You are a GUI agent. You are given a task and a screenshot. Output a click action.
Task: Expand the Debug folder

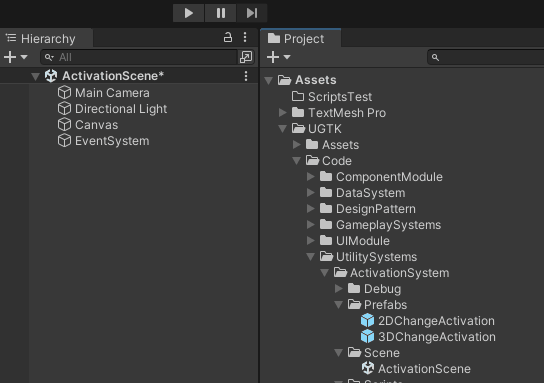339,288
